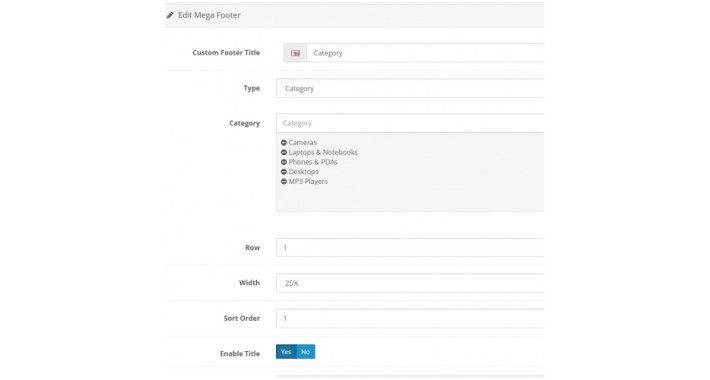This screenshot has width=710, height=380.
Task: Click the language flag icon before Custom Footer Title
Action: (x=295, y=53)
